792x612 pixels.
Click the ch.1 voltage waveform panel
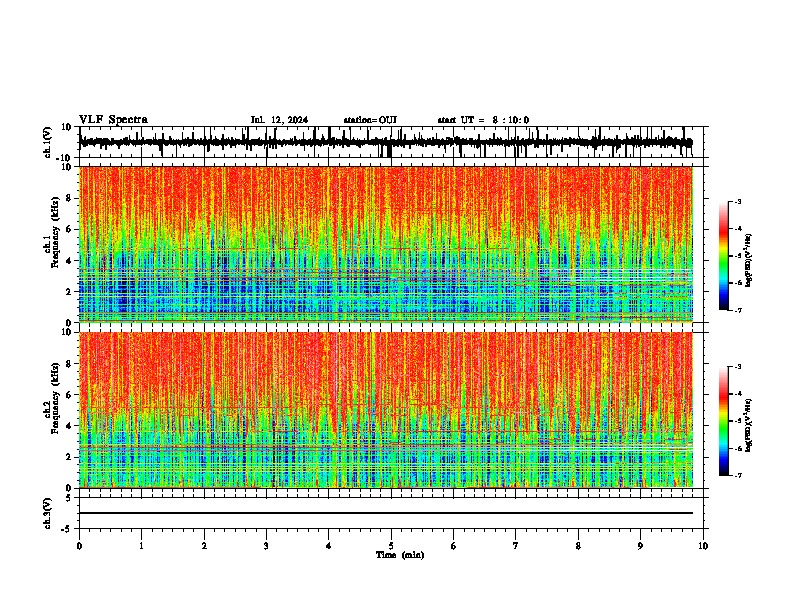(x=391, y=142)
